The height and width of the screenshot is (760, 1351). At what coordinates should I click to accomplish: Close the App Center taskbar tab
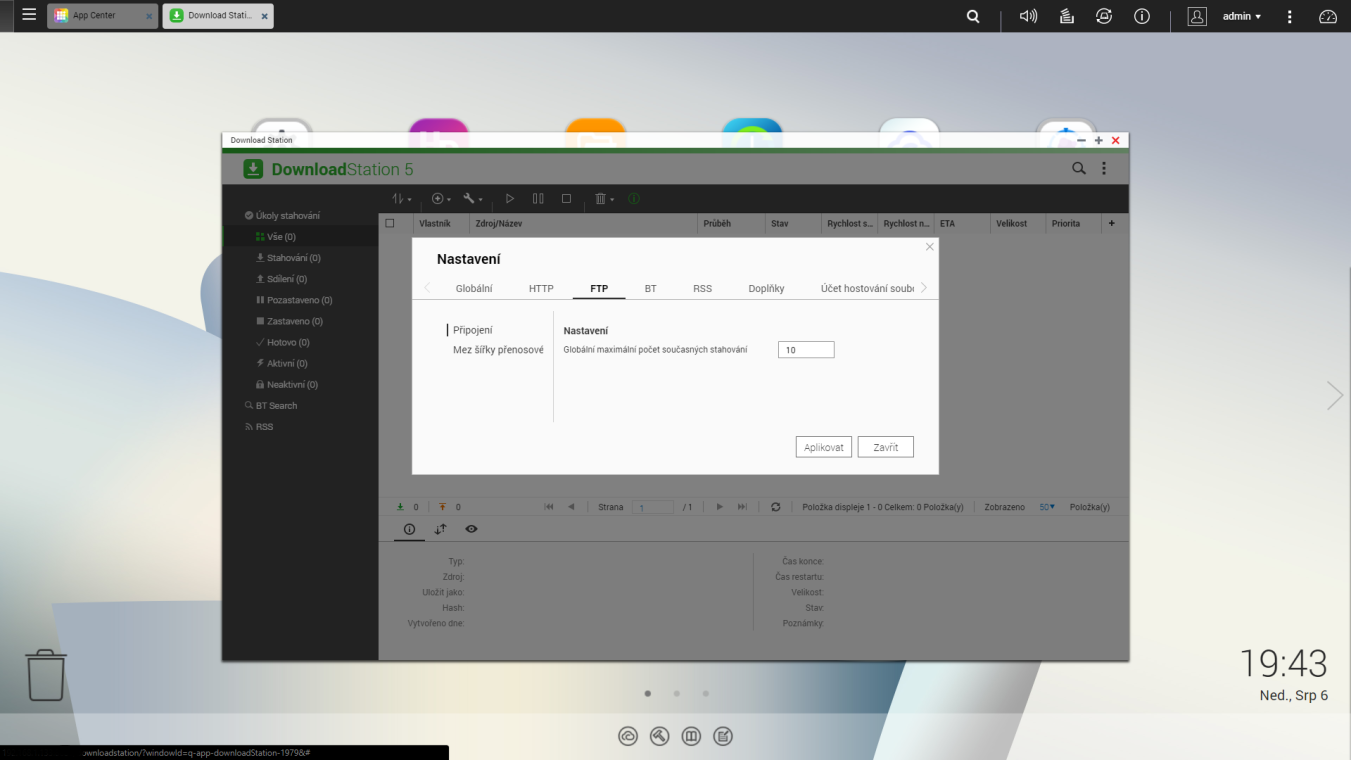[x=149, y=17]
